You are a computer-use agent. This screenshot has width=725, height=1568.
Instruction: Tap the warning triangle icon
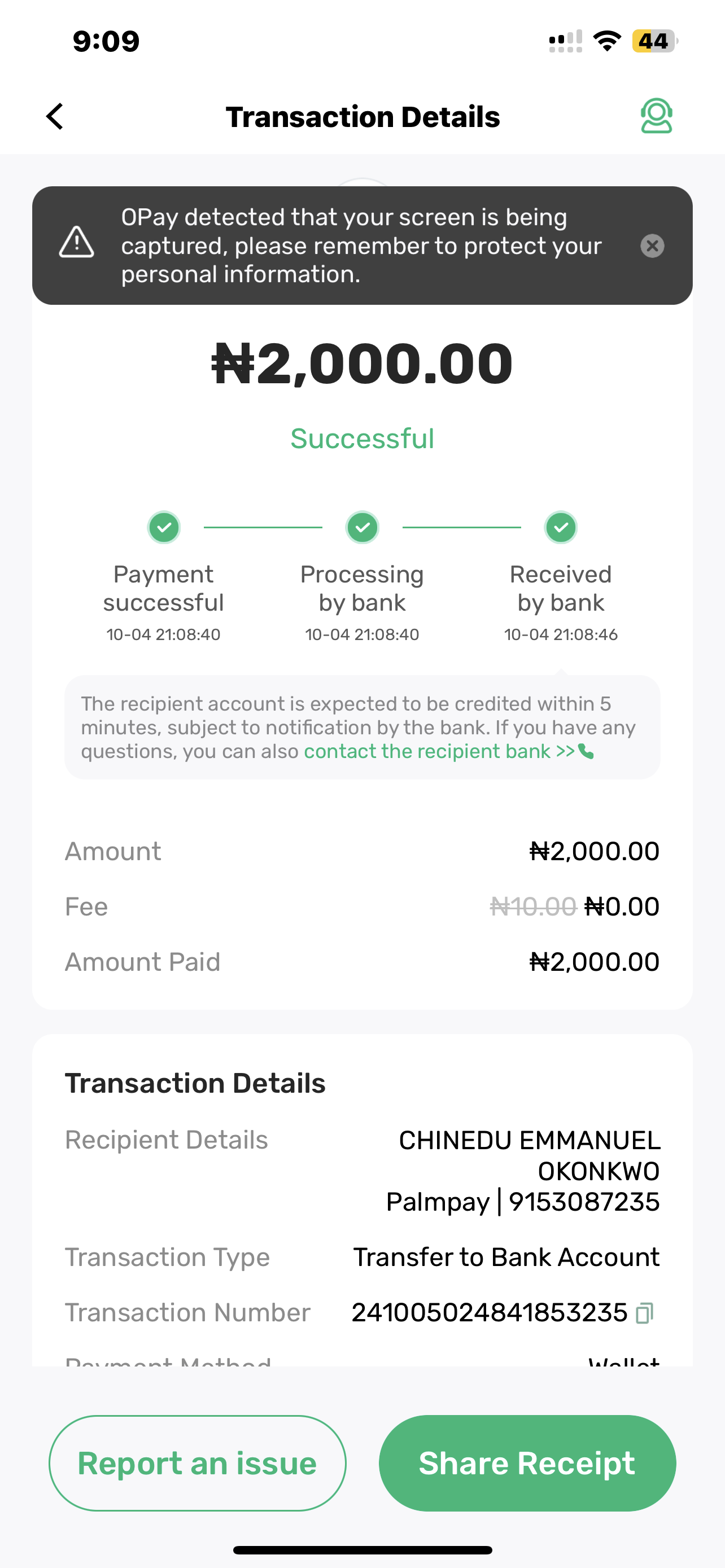[x=77, y=243]
